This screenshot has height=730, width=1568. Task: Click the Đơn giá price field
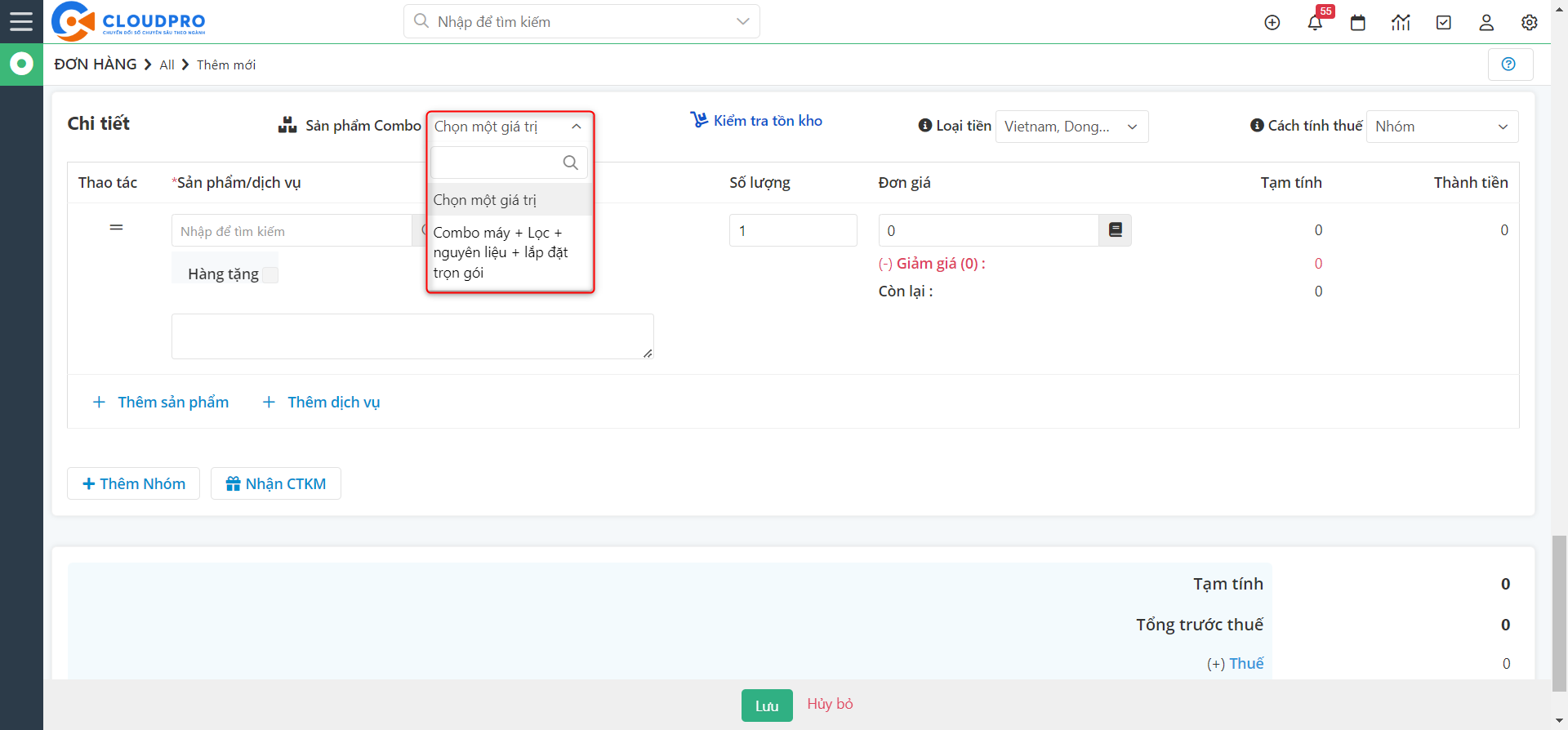[988, 230]
